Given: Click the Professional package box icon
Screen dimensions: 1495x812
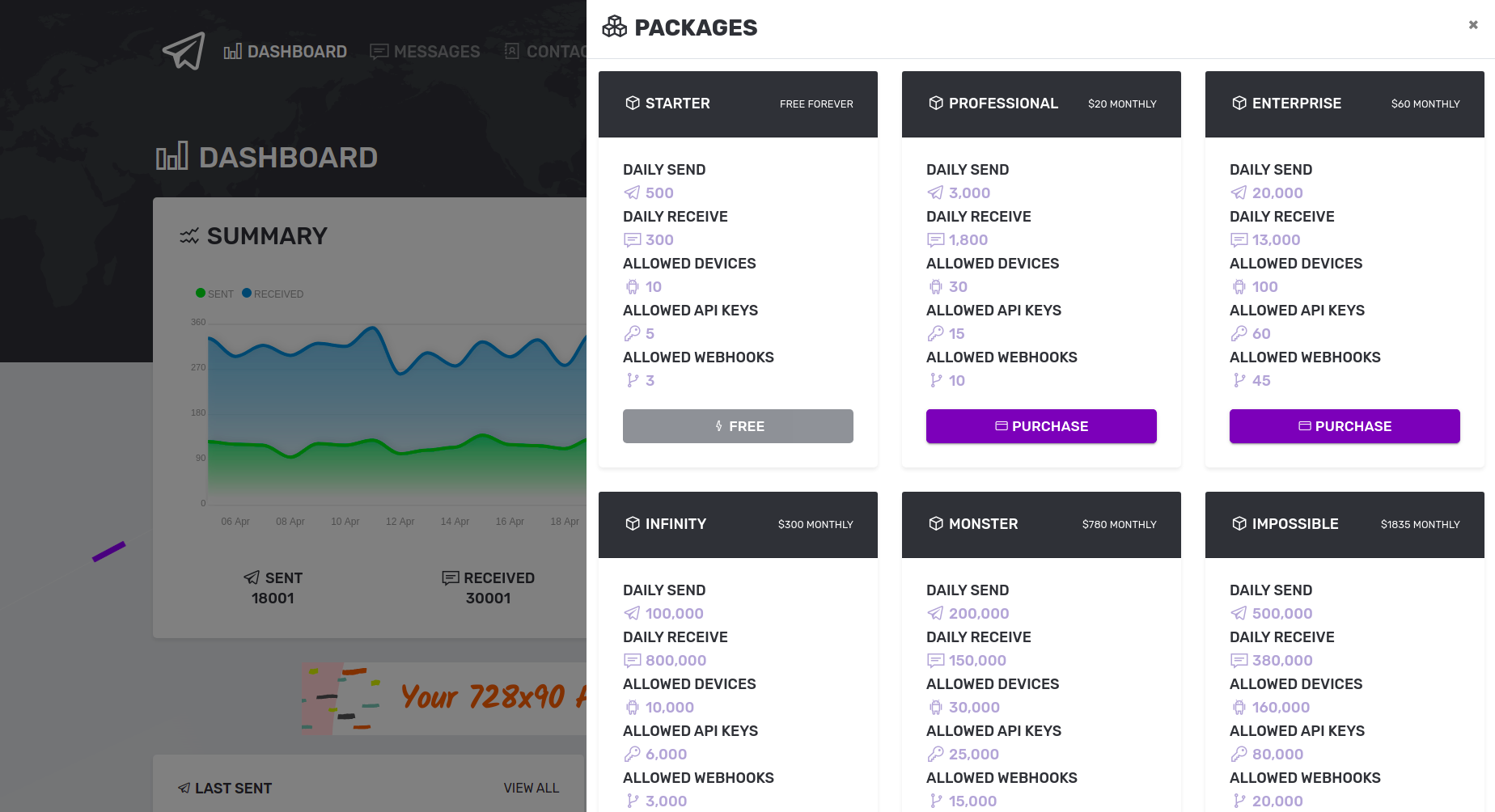Looking at the screenshot, I should 936,104.
